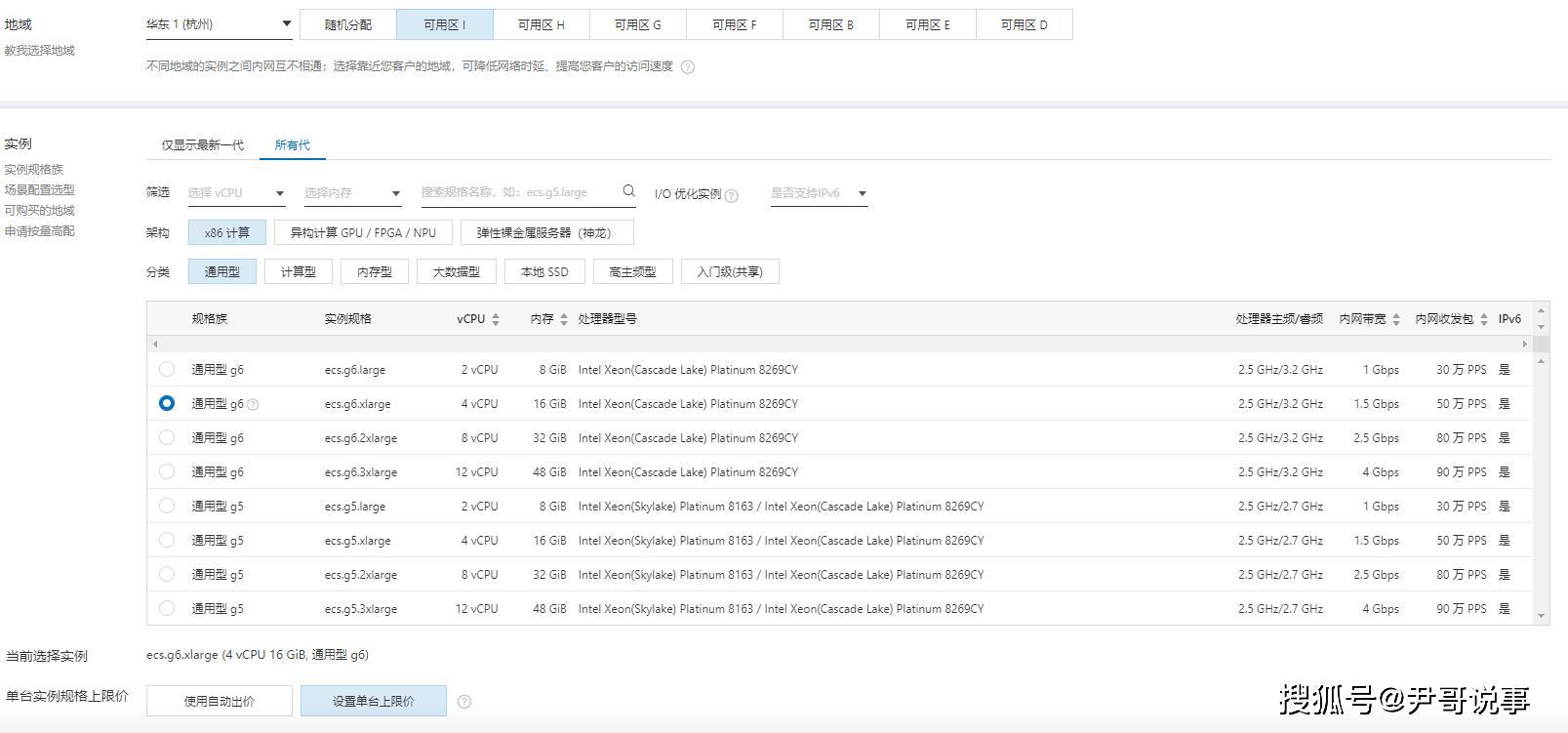Viewport: 1568px width, 733px height.
Task: Sort table by 内网收发包 column arrows
Action: tap(1484, 319)
